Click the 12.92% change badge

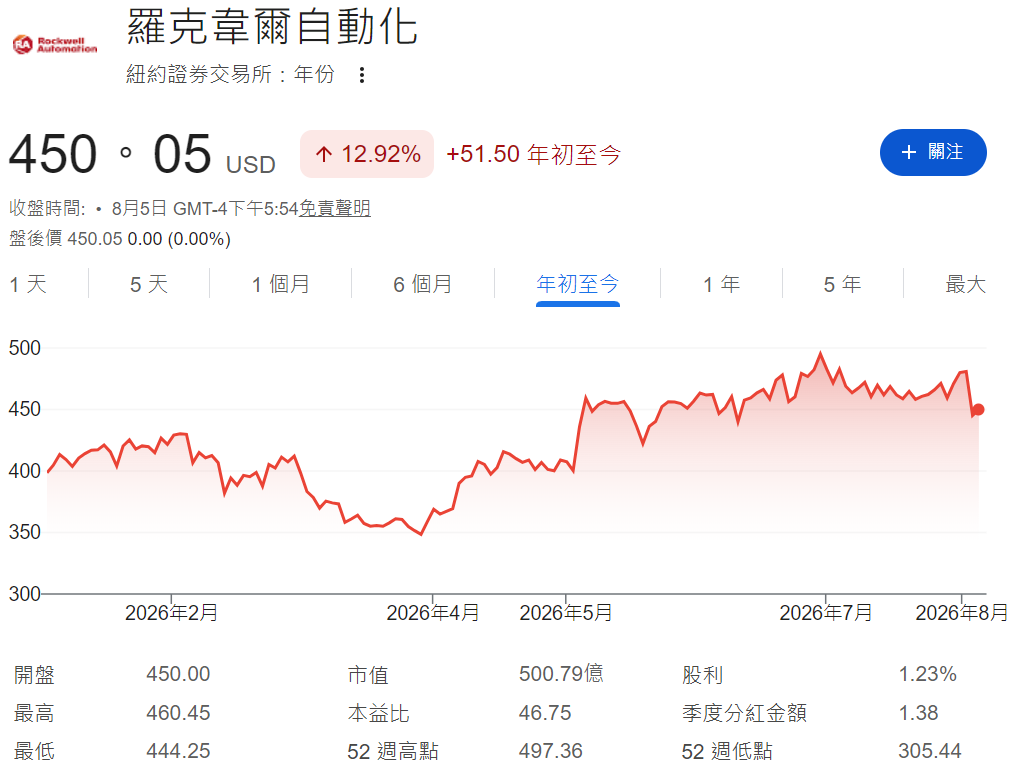tap(367, 154)
